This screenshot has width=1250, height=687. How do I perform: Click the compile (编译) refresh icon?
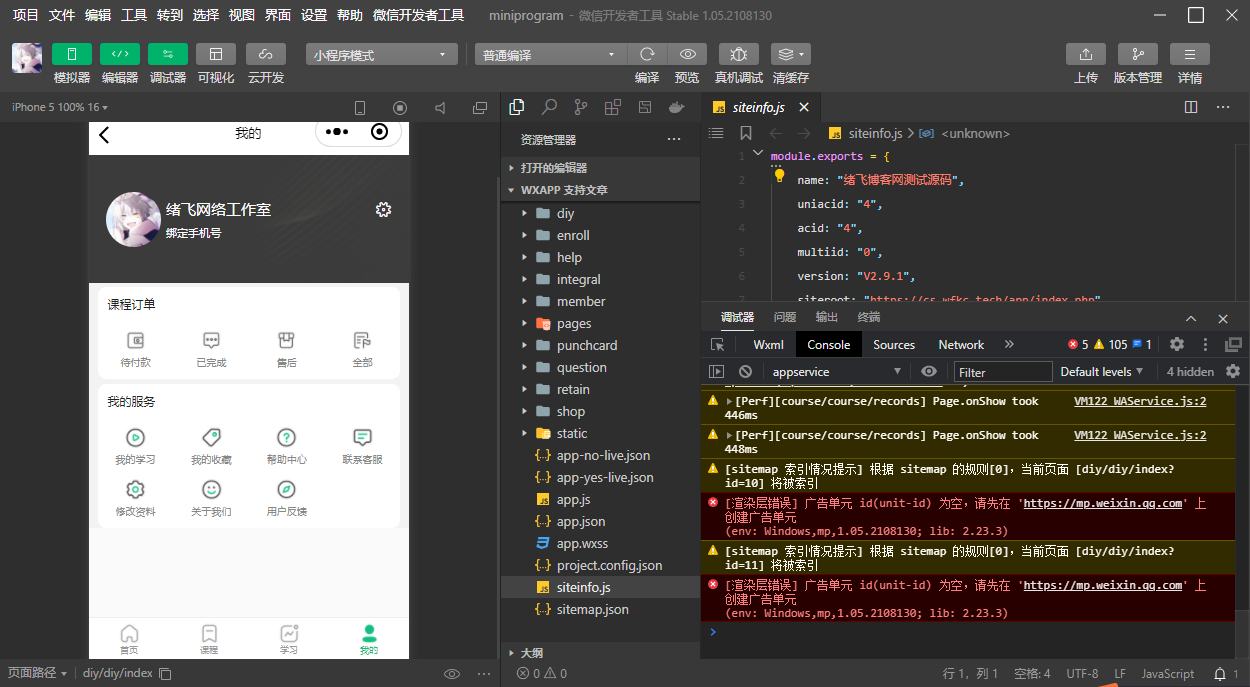(647, 54)
